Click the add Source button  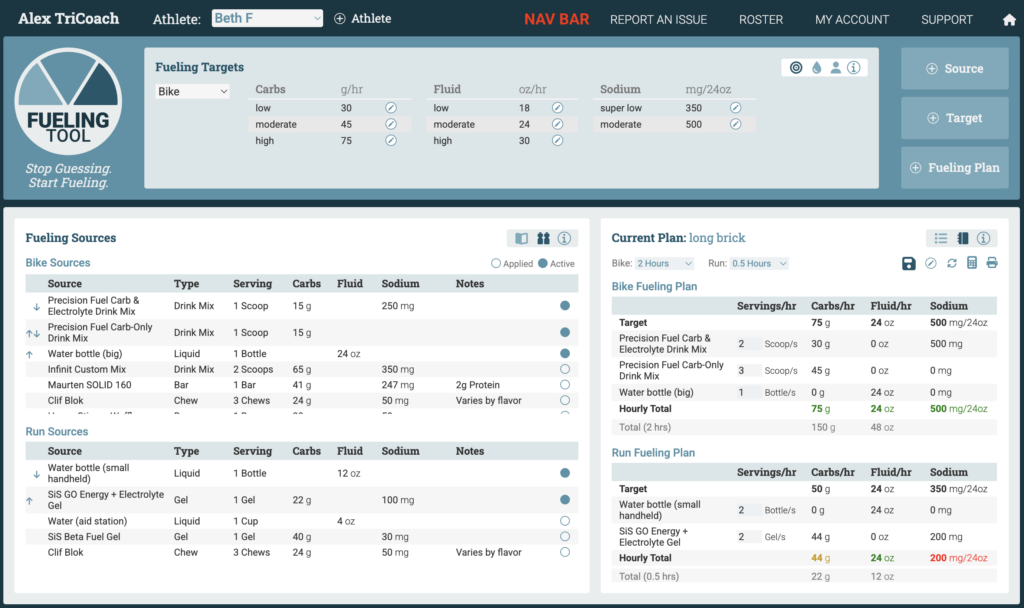[x=955, y=69]
